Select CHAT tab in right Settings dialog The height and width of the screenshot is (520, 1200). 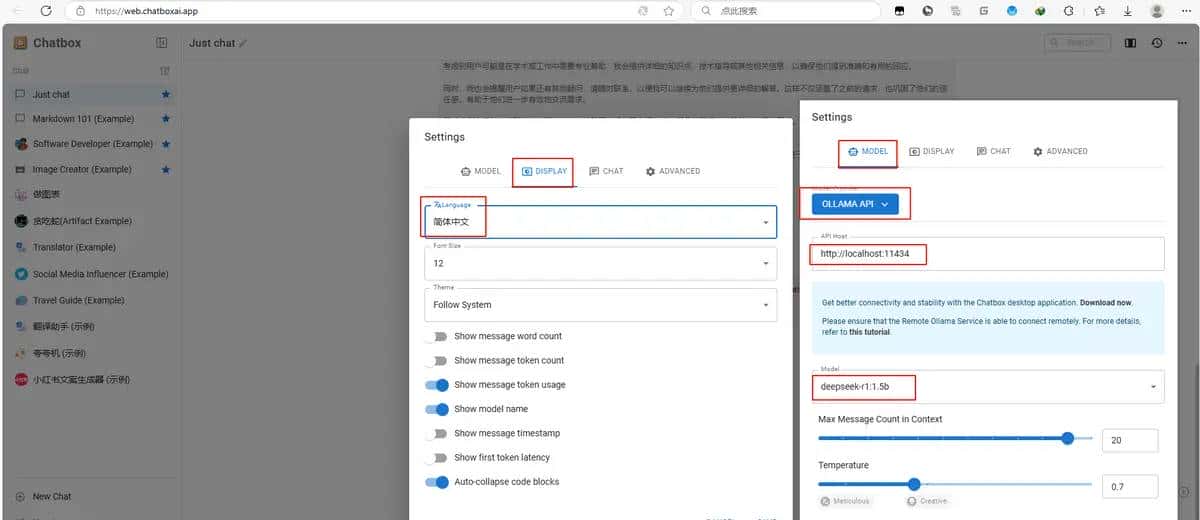[993, 151]
